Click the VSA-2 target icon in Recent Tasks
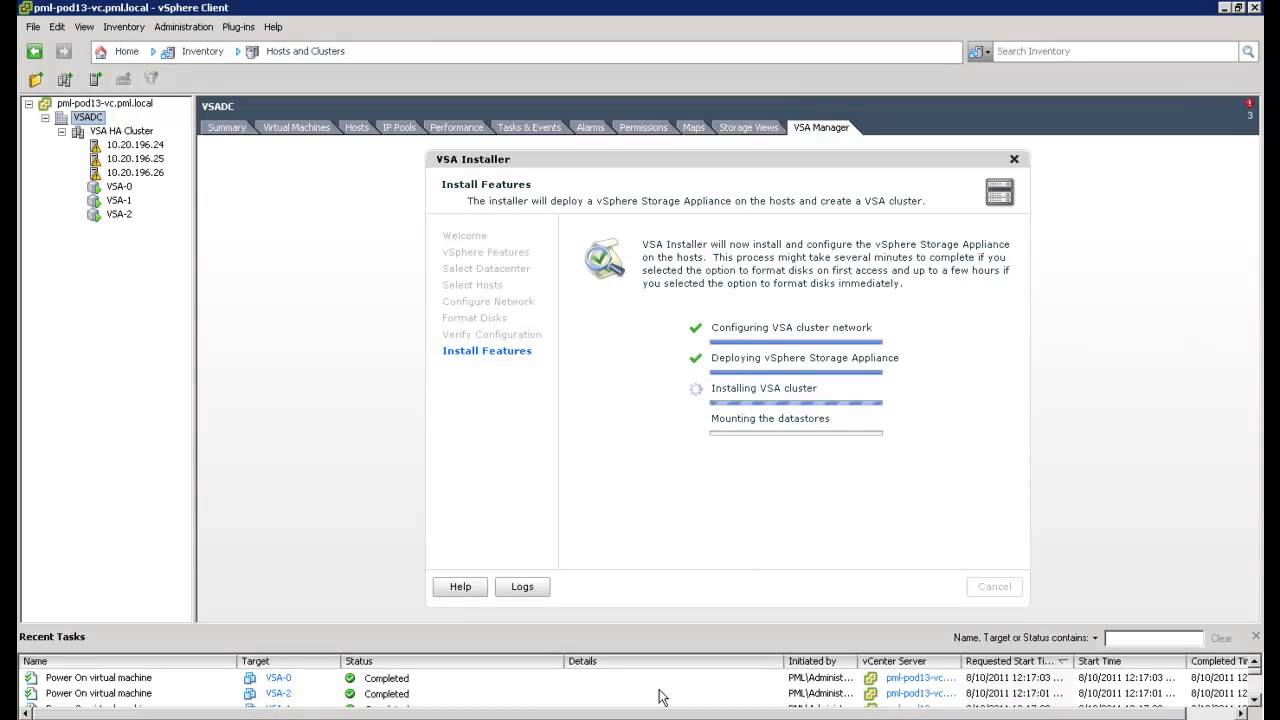The image size is (1280, 720). coord(250,693)
